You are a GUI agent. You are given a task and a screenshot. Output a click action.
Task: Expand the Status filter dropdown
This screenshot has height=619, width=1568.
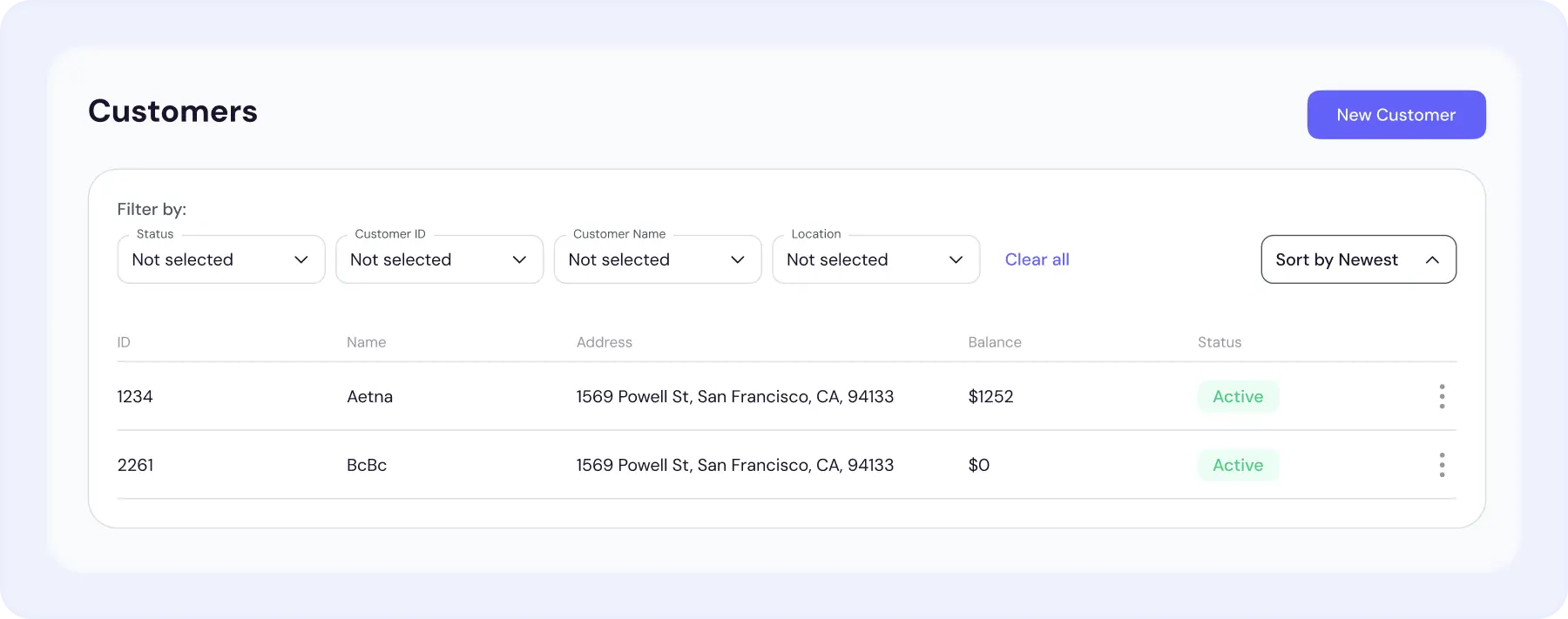(221, 259)
